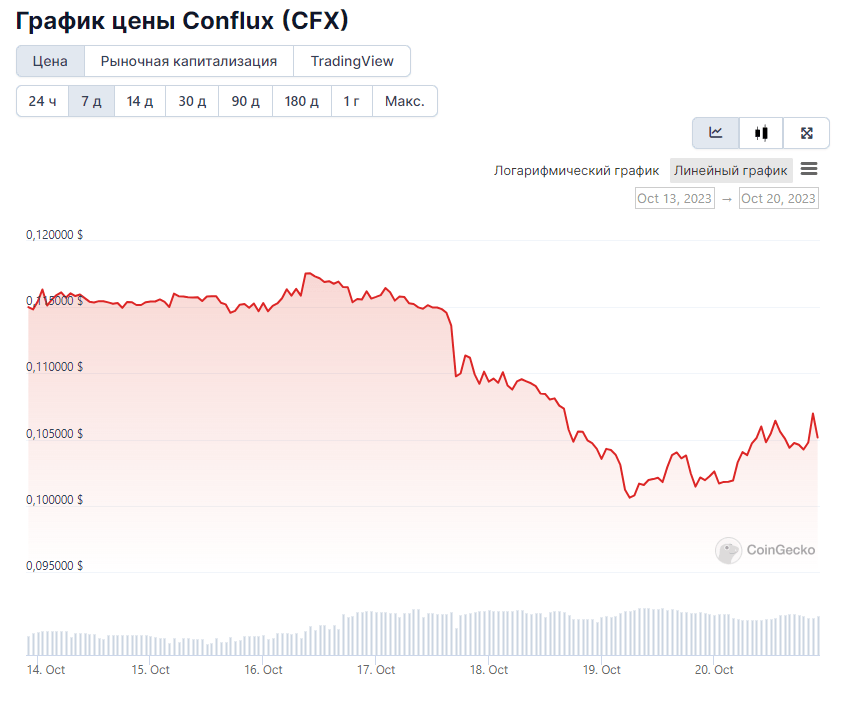Open the fullscreen expand icon
The width and height of the screenshot is (842, 701).
point(807,133)
